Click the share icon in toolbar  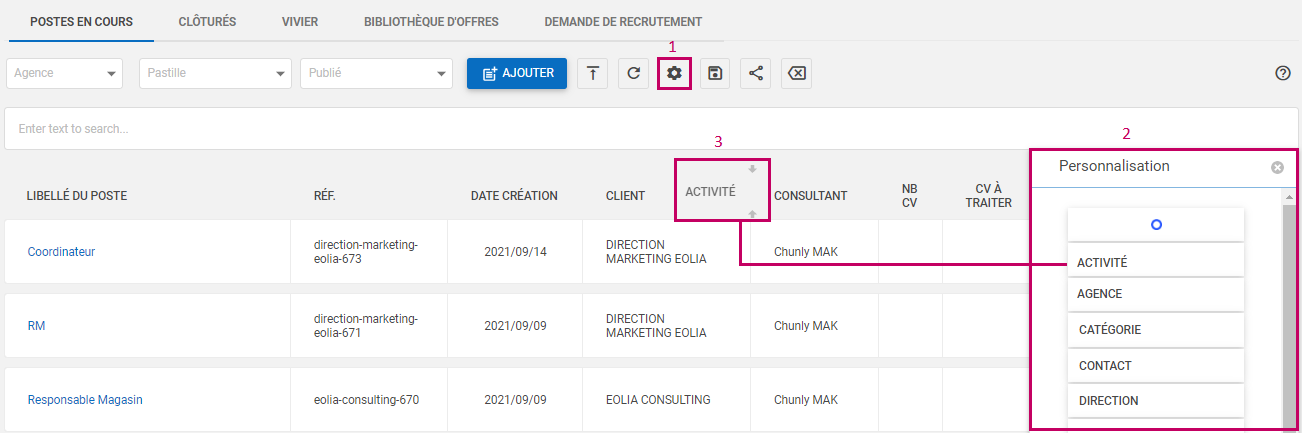[x=755, y=73]
